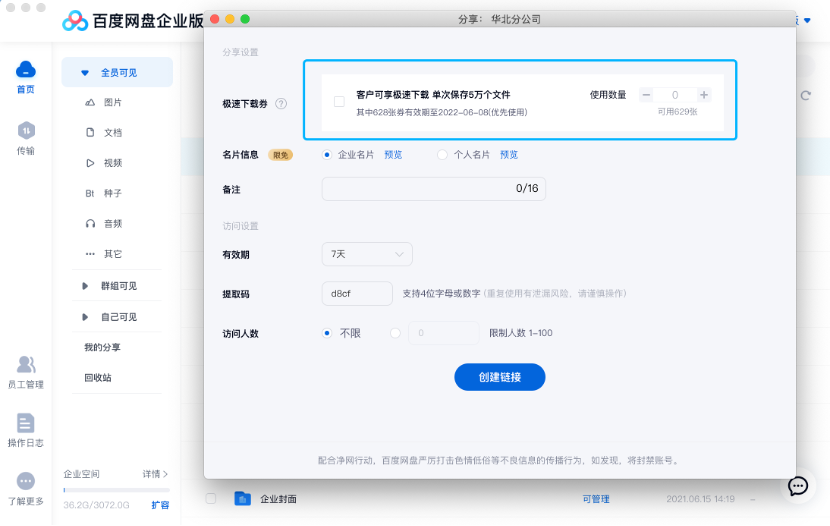Click the 2021.06.15 14:19 date cell
830x526 pixels.
(x=700, y=498)
